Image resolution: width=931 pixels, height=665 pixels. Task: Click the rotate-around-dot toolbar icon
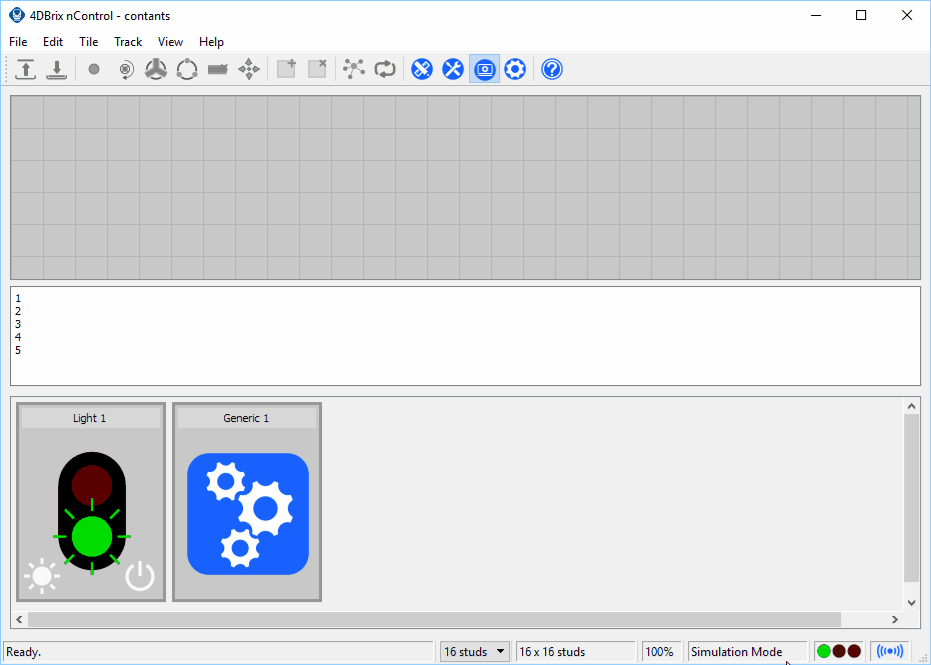click(125, 69)
